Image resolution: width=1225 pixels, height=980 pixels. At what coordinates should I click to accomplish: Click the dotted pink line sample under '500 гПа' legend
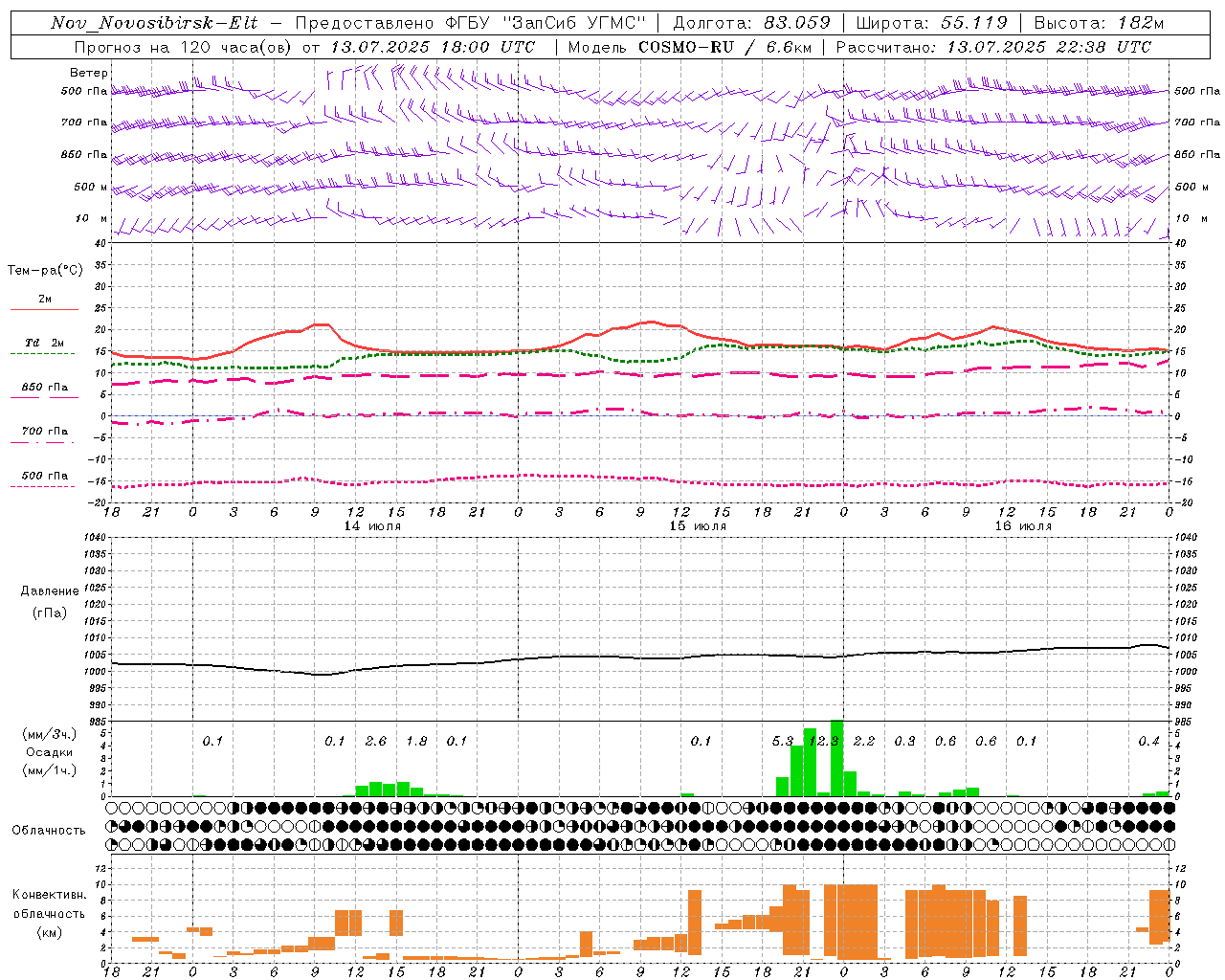tap(43, 486)
